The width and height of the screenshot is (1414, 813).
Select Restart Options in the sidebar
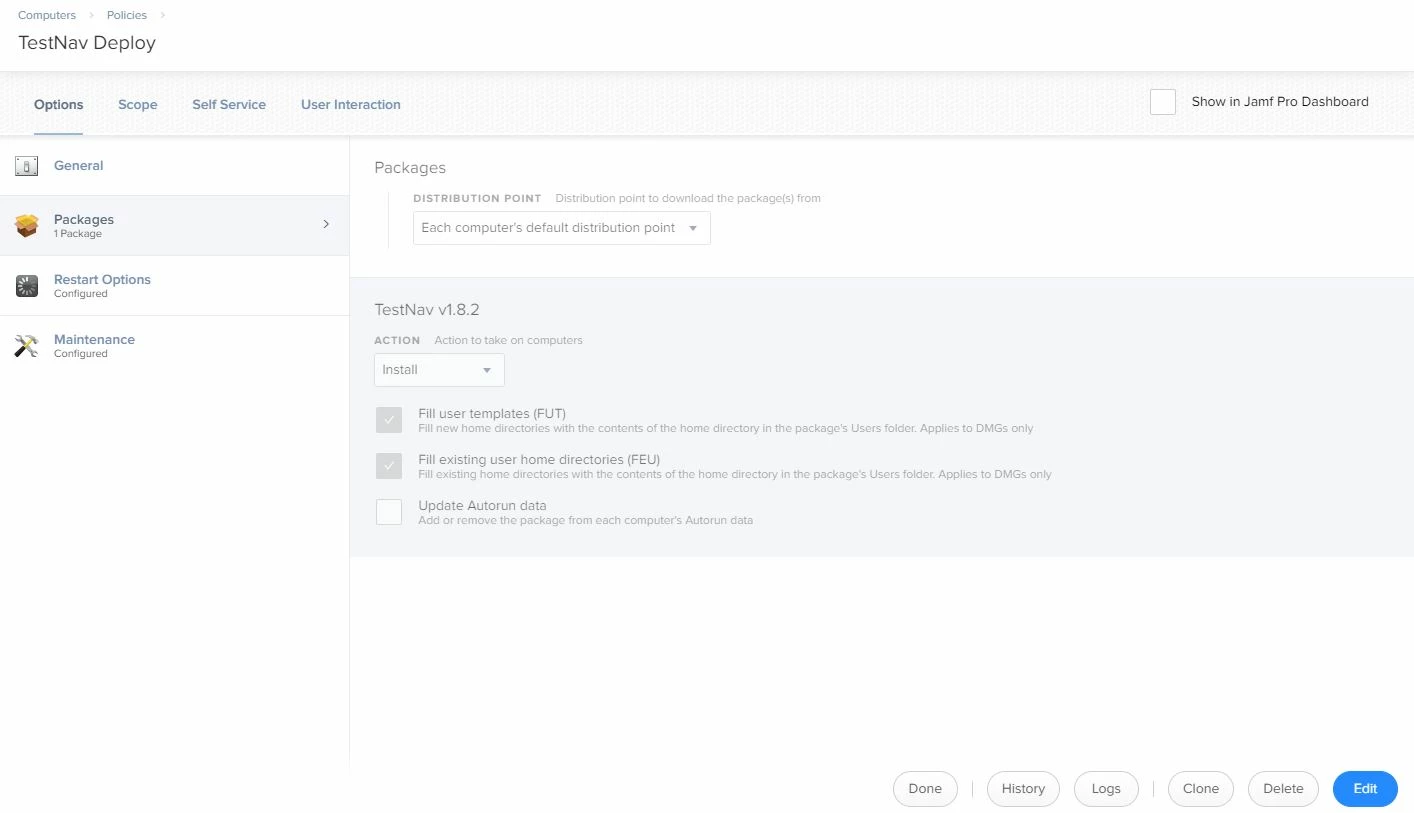(x=174, y=286)
